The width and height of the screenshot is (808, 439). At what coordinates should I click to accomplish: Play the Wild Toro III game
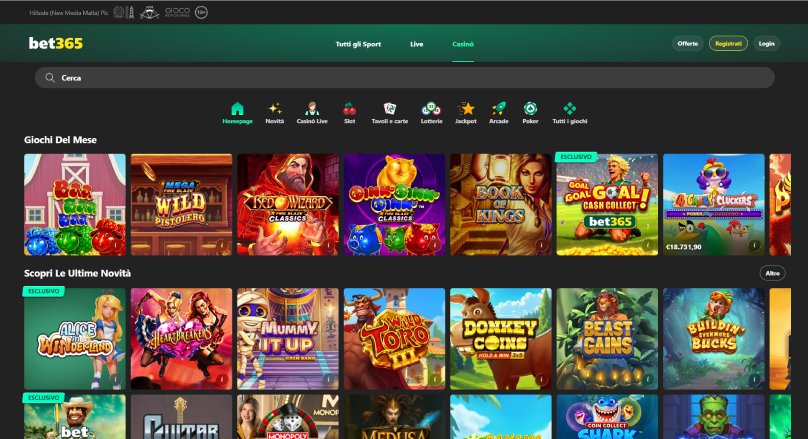coord(394,339)
